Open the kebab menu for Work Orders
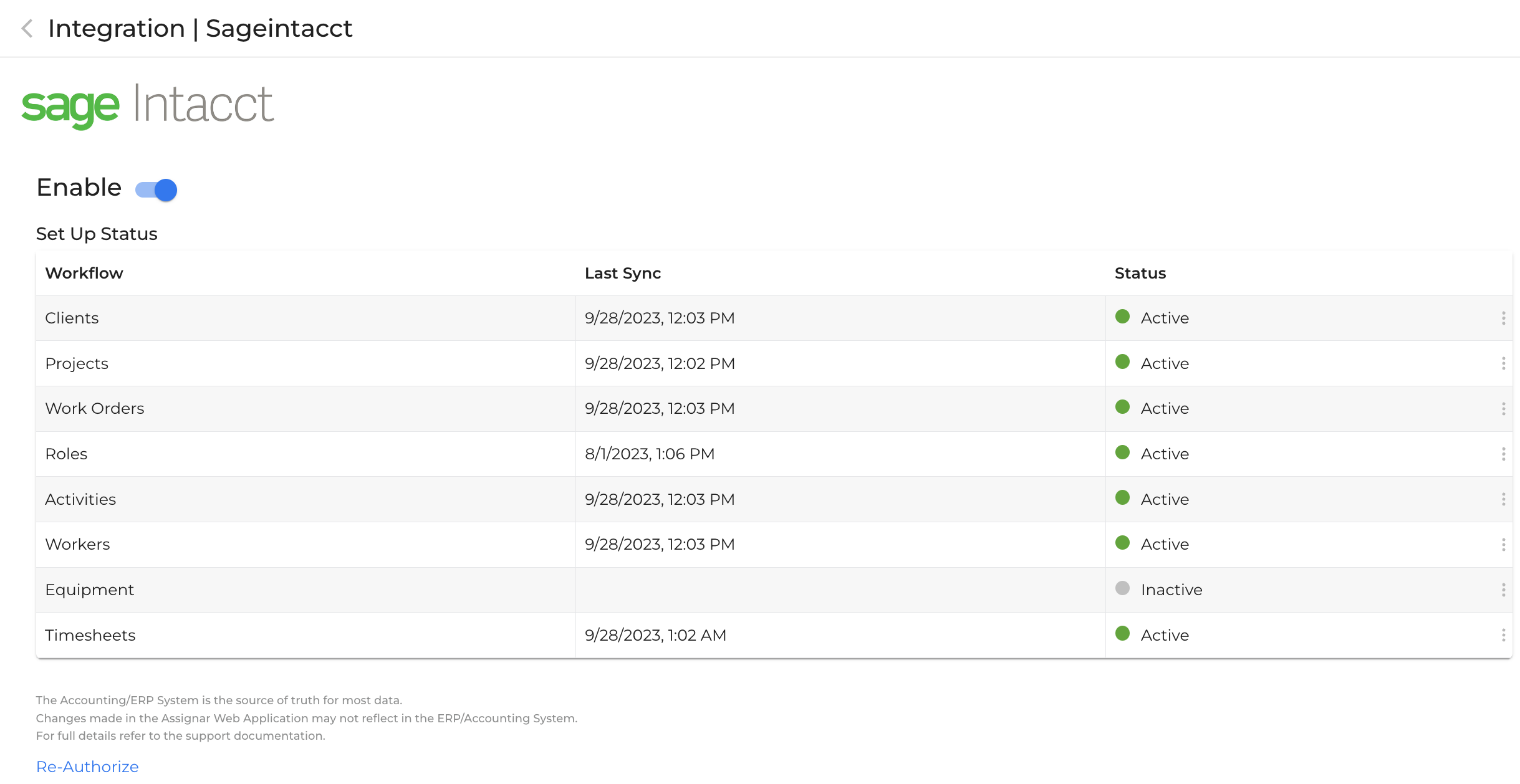Image resolution: width=1520 pixels, height=784 pixels. [x=1503, y=409]
